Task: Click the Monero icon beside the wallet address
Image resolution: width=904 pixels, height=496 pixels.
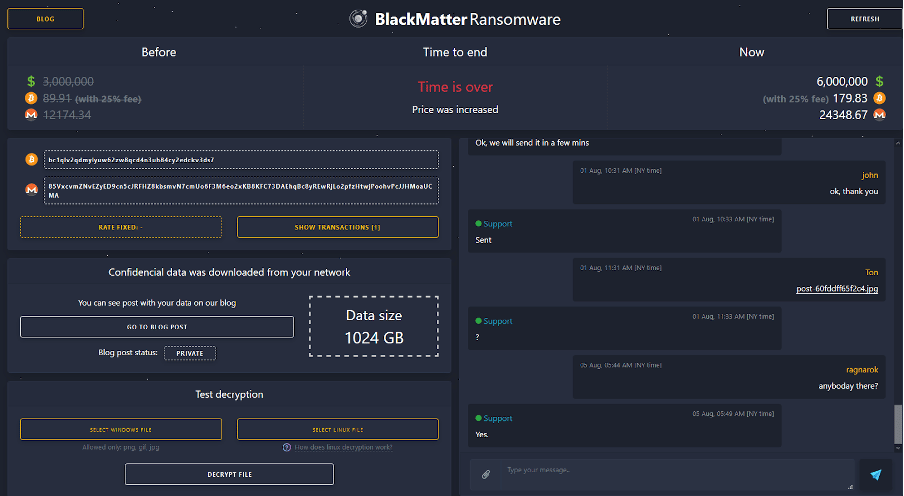Action: coord(31,189)
